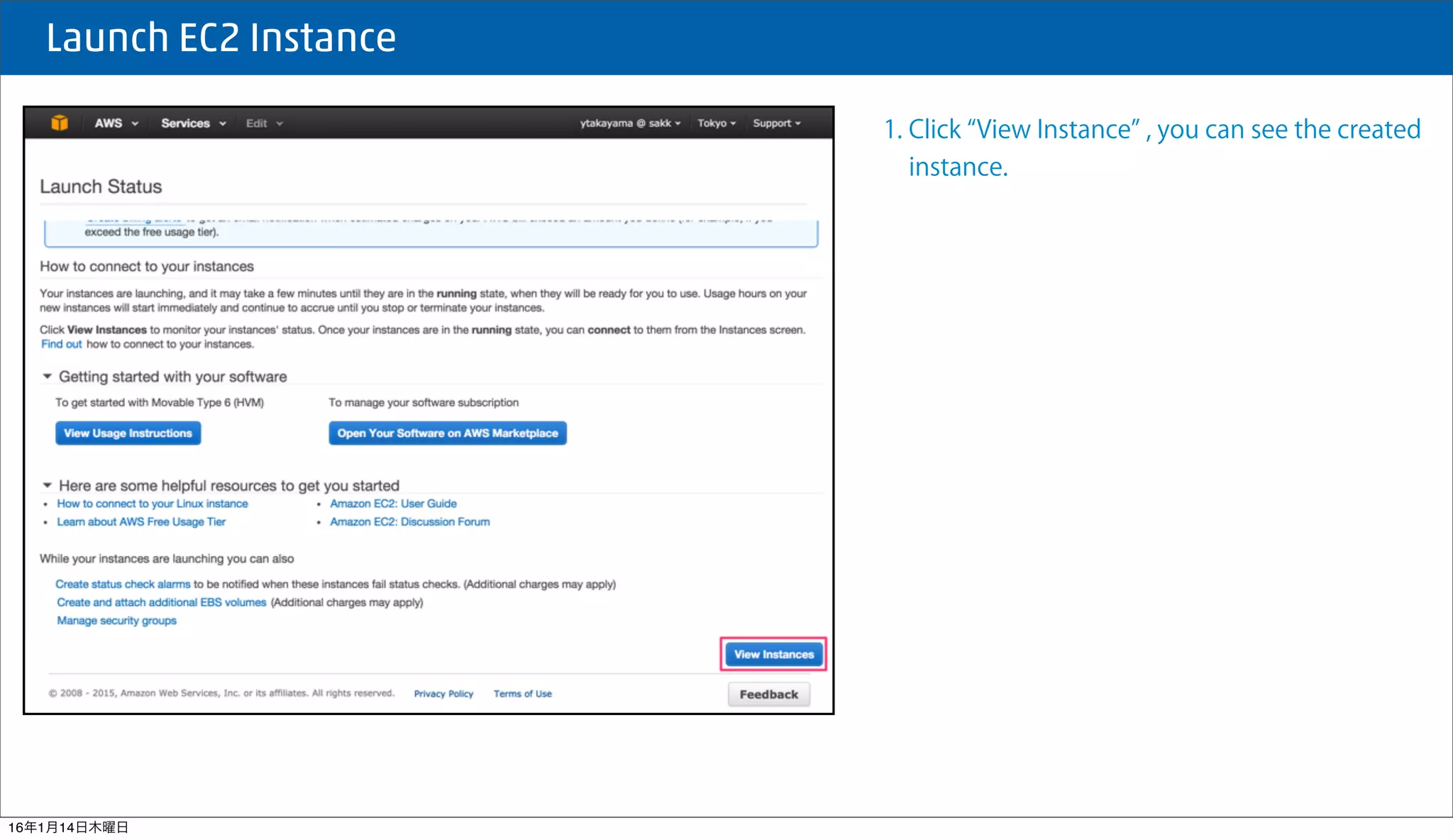Open Amazon EC2: User Guide link
Screen dimensions: 1453x840
pyautogui.click(x=393, y=504)
